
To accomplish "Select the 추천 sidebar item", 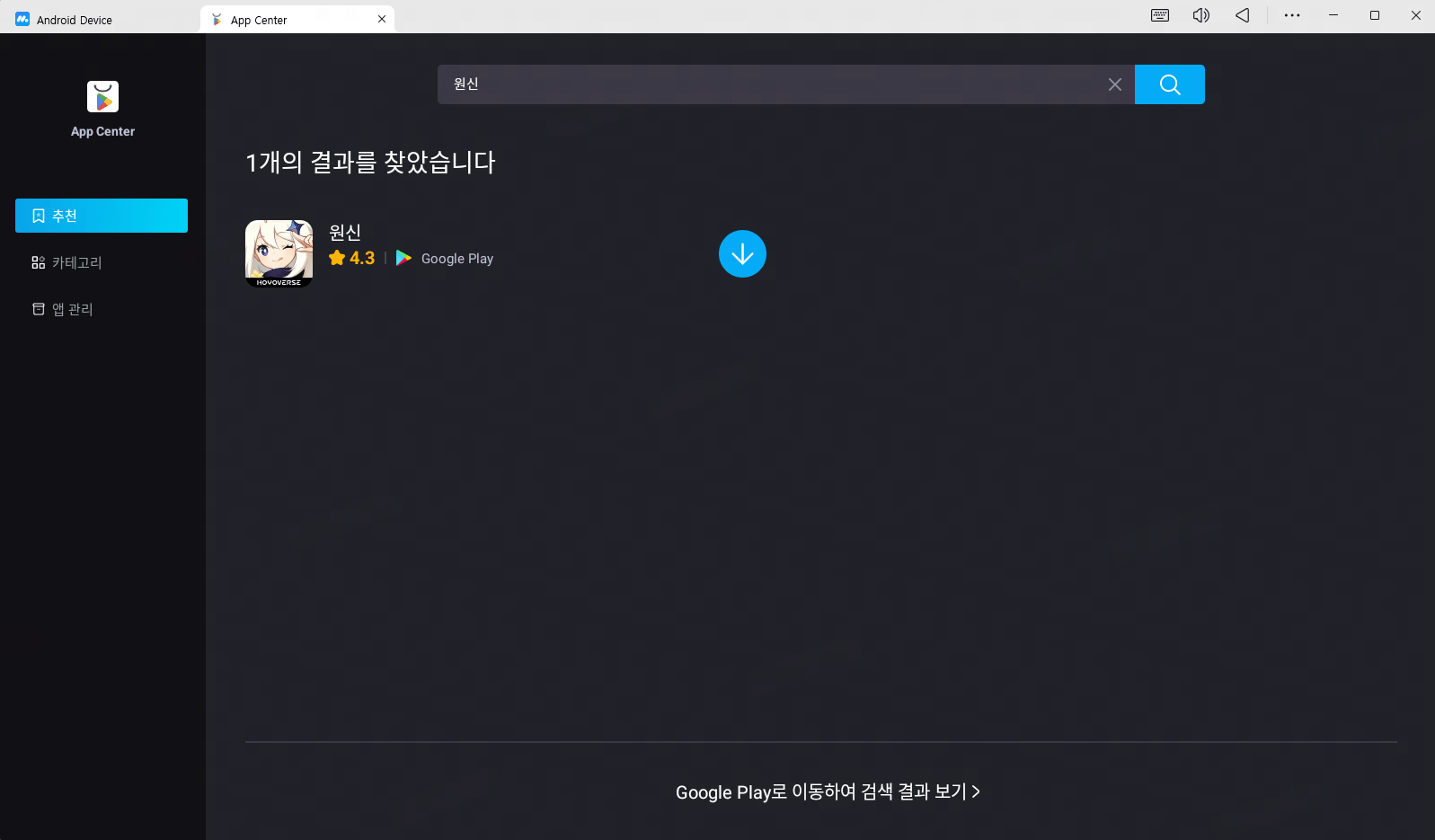I will pos(102,216).
